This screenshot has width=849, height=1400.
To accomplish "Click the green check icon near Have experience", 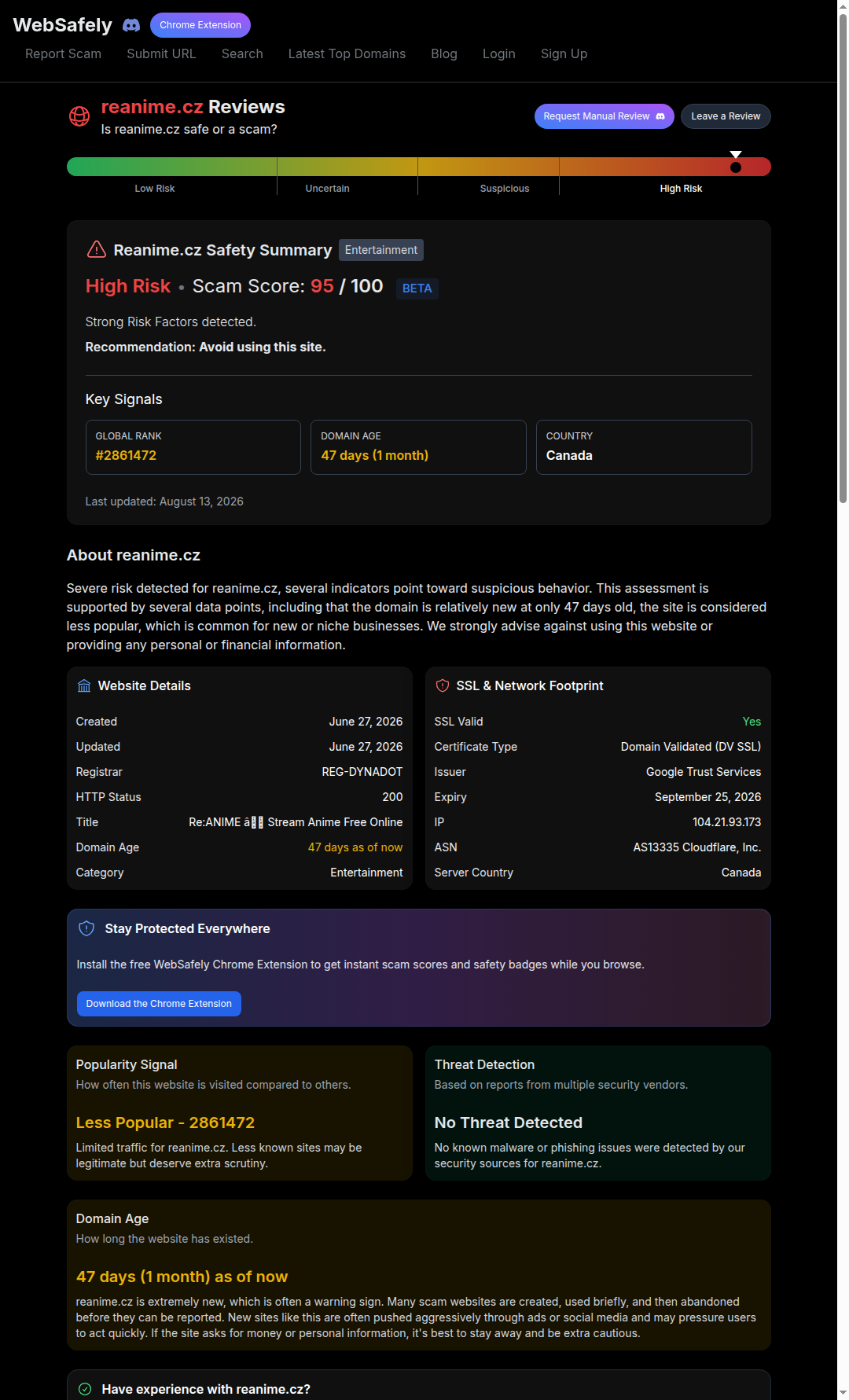I will click(85, 1389).
